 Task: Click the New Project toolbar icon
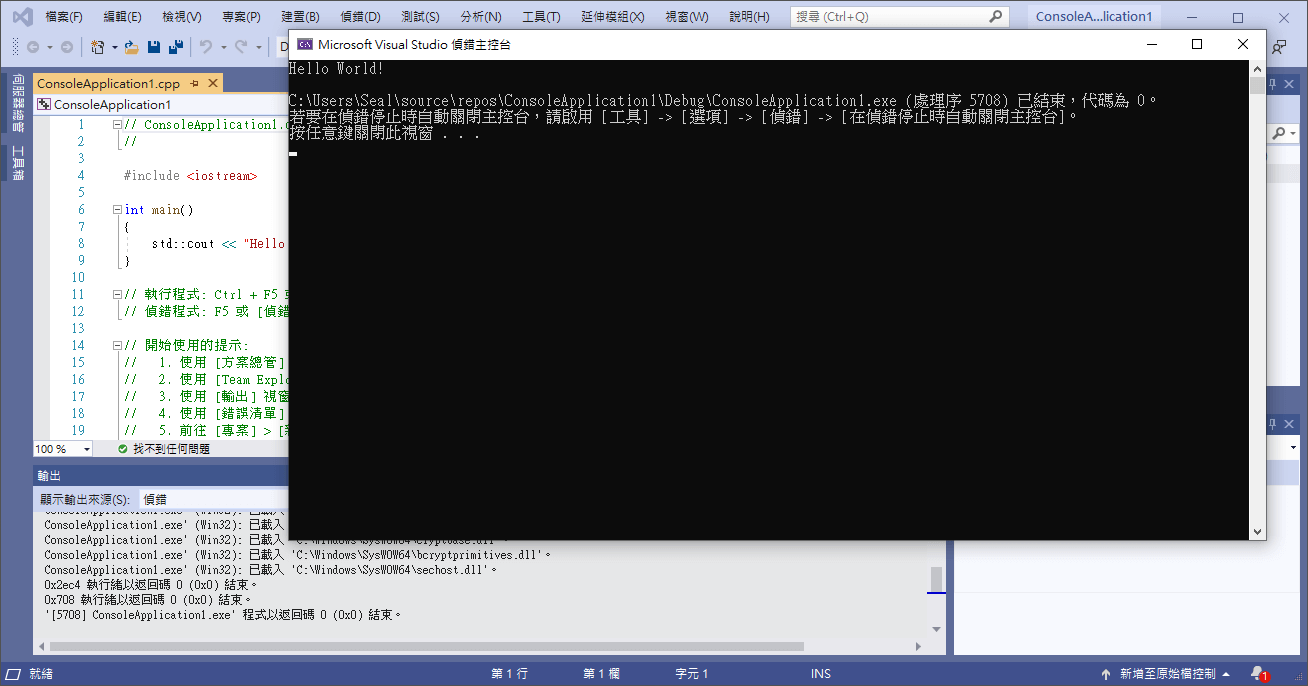[x=97, y=47]
